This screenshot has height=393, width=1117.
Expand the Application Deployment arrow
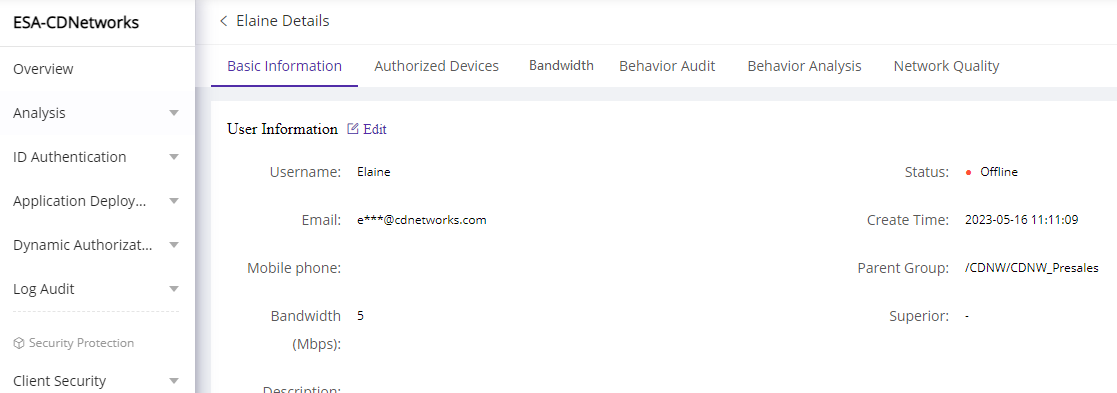click(174, 201)
